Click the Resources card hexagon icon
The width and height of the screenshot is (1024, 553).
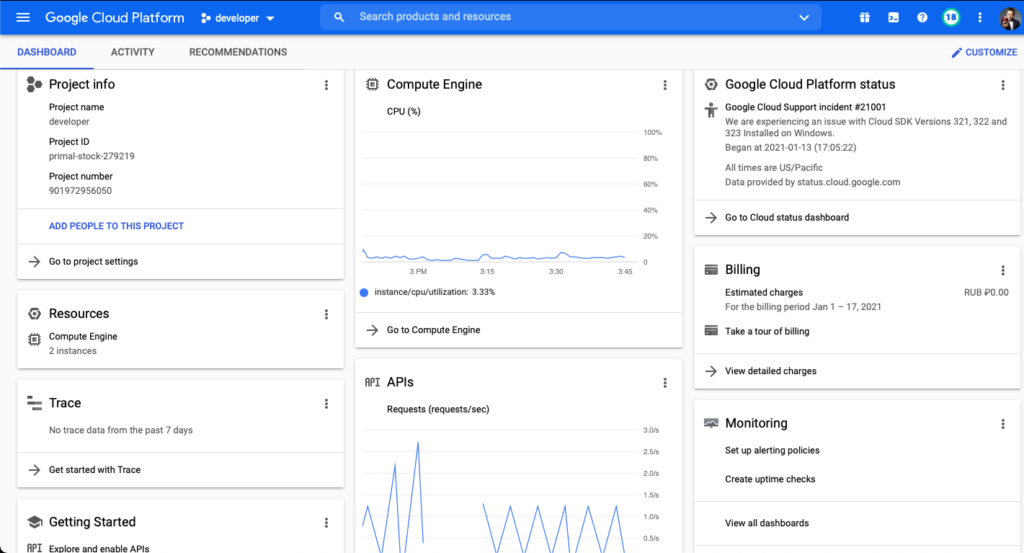tap(34, 314)
